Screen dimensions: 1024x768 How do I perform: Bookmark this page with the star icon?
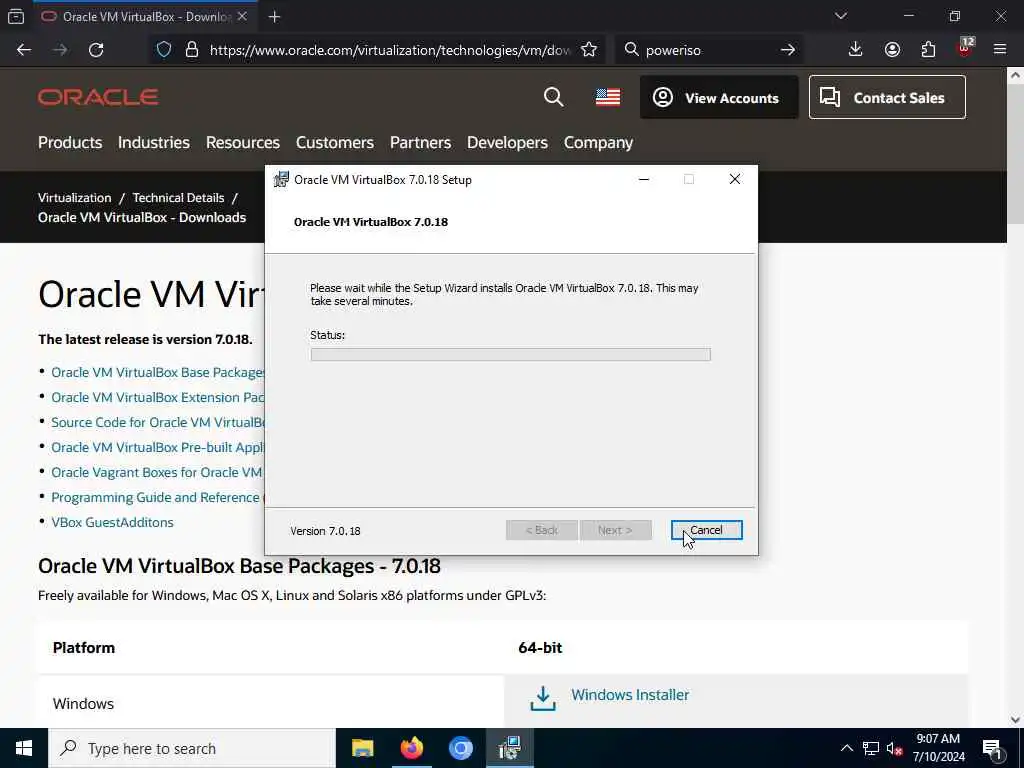589,50
